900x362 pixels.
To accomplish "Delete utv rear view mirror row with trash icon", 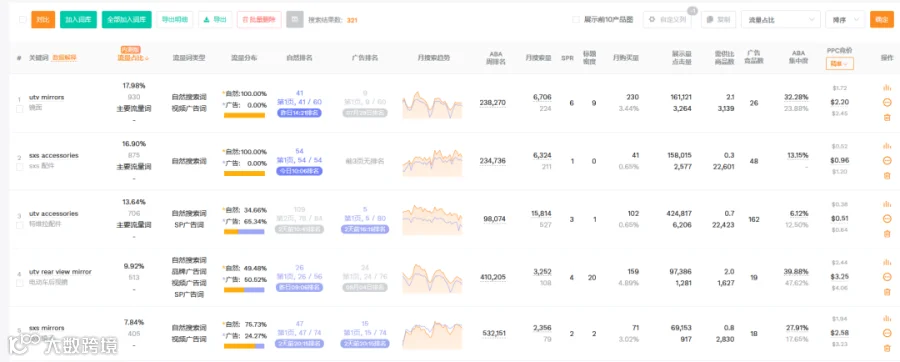I will click(887, 291).
